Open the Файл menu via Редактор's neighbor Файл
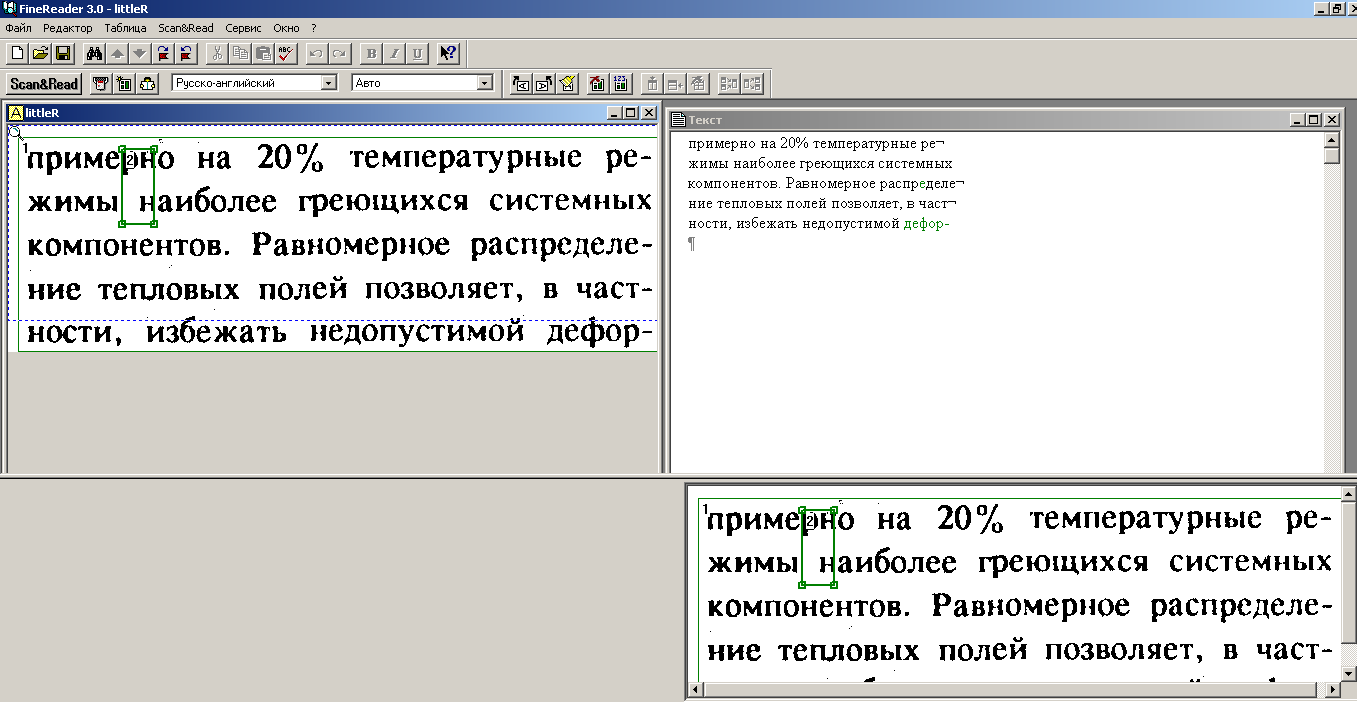The image size is (1357, 702). (18, 28)
